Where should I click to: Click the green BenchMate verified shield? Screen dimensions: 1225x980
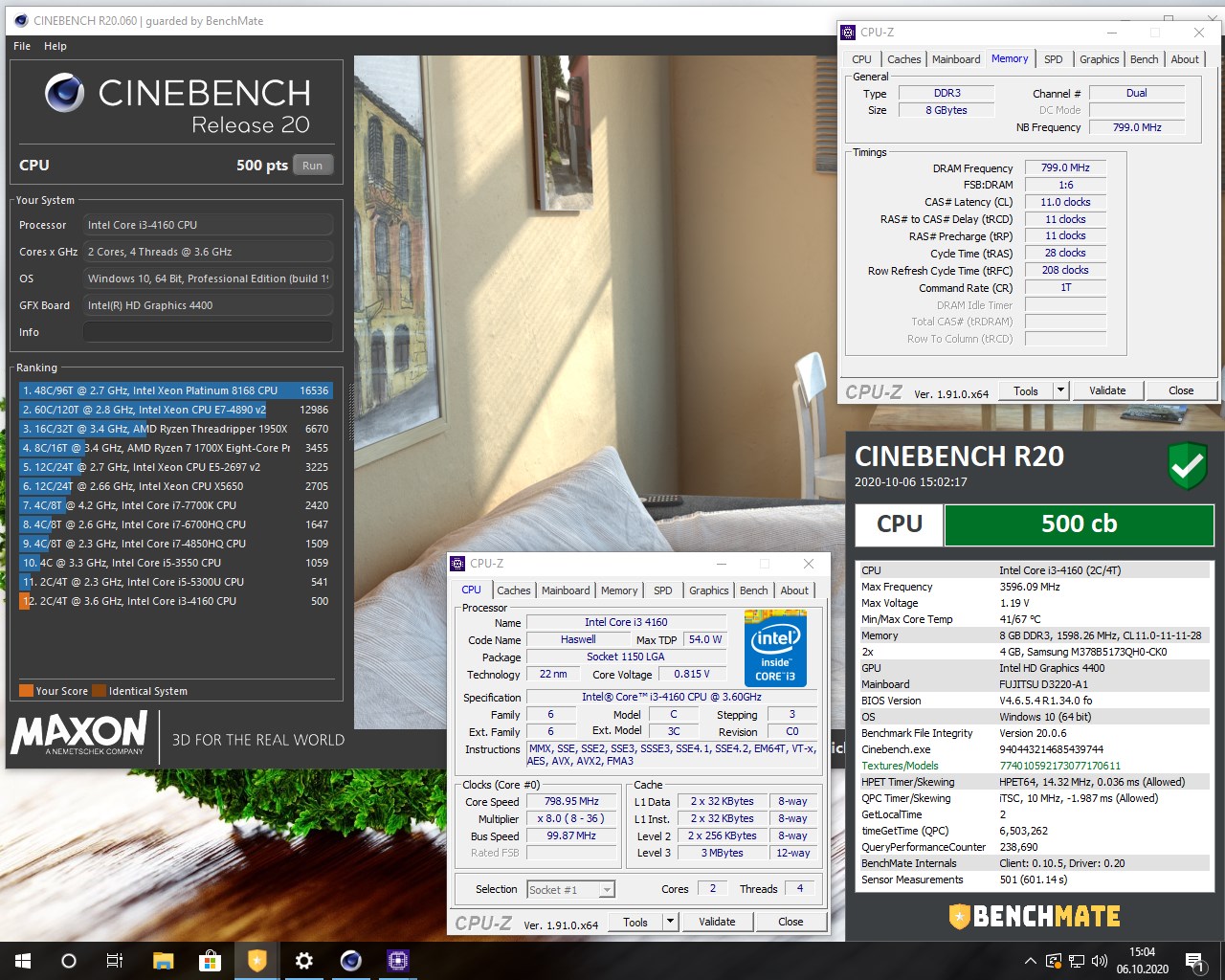(x=1188, y=466)
